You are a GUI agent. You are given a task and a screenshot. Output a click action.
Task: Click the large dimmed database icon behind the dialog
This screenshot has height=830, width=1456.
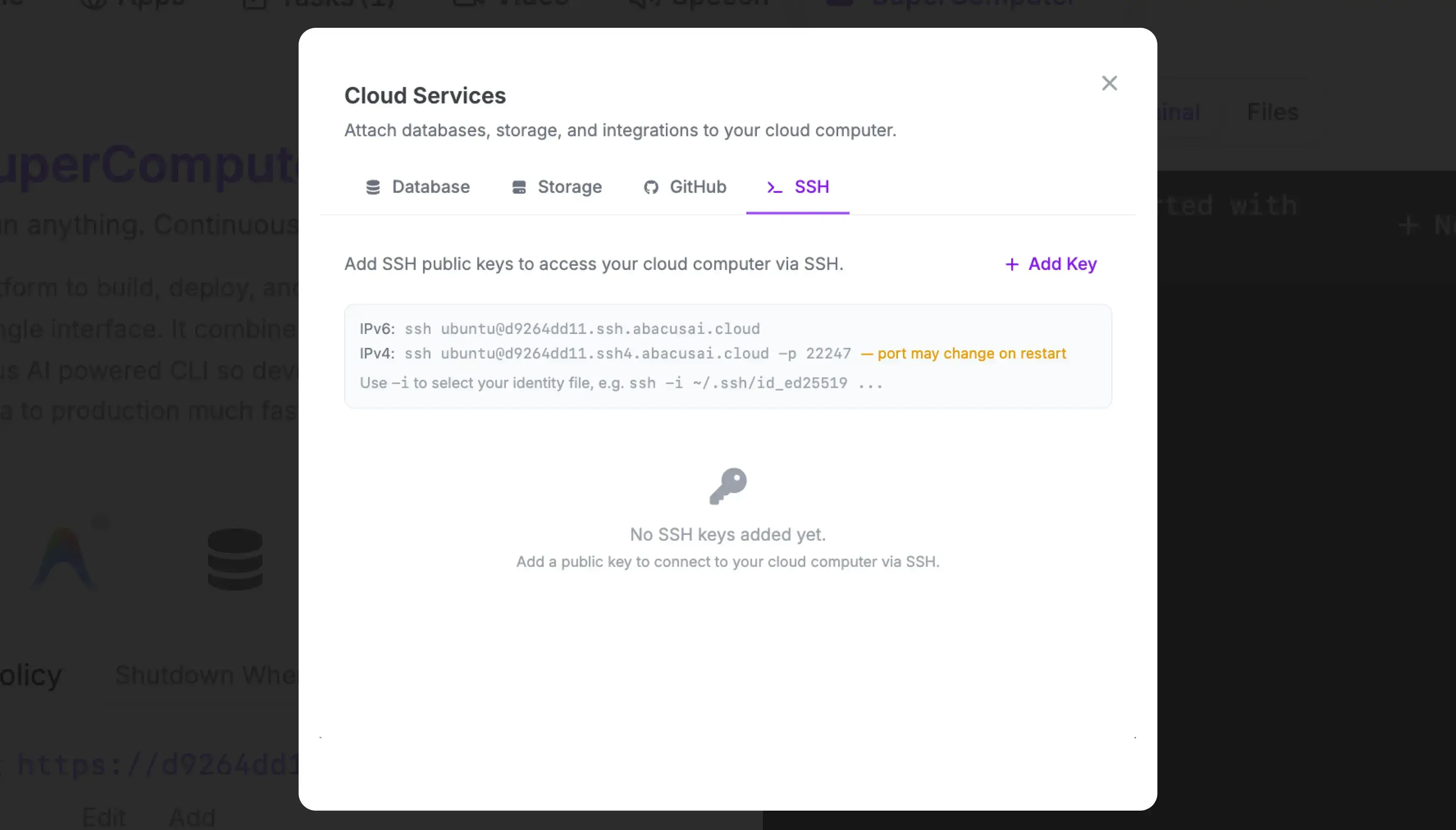235,559
